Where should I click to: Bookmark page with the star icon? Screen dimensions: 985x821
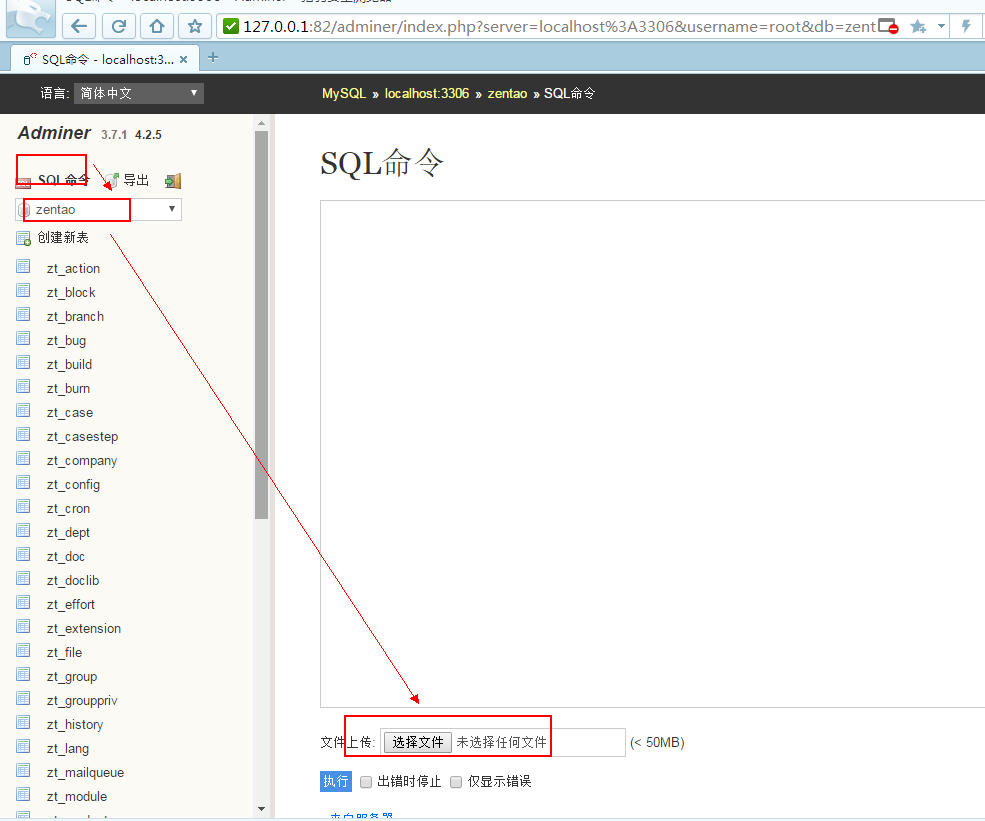pos(195,26)
